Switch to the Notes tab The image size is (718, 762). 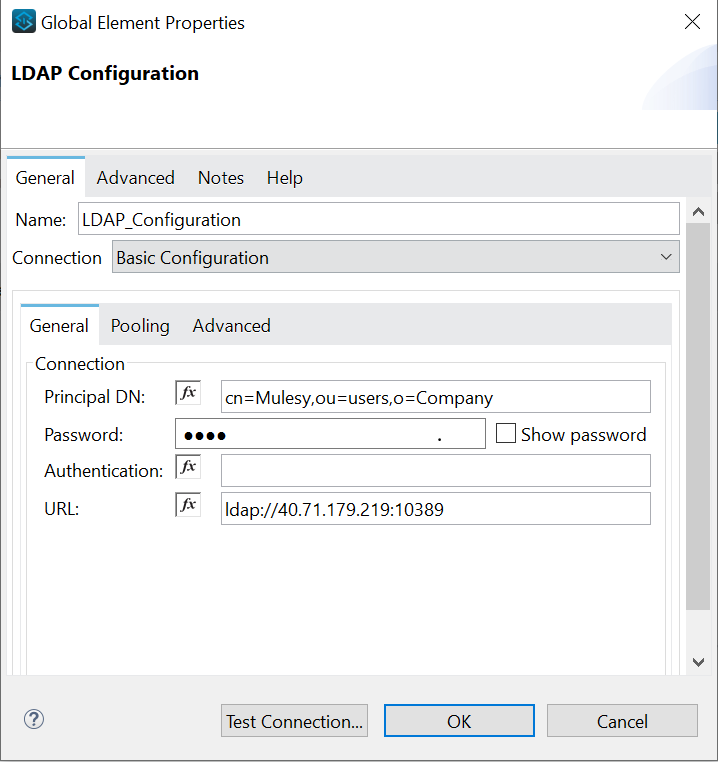pos(220,178)
